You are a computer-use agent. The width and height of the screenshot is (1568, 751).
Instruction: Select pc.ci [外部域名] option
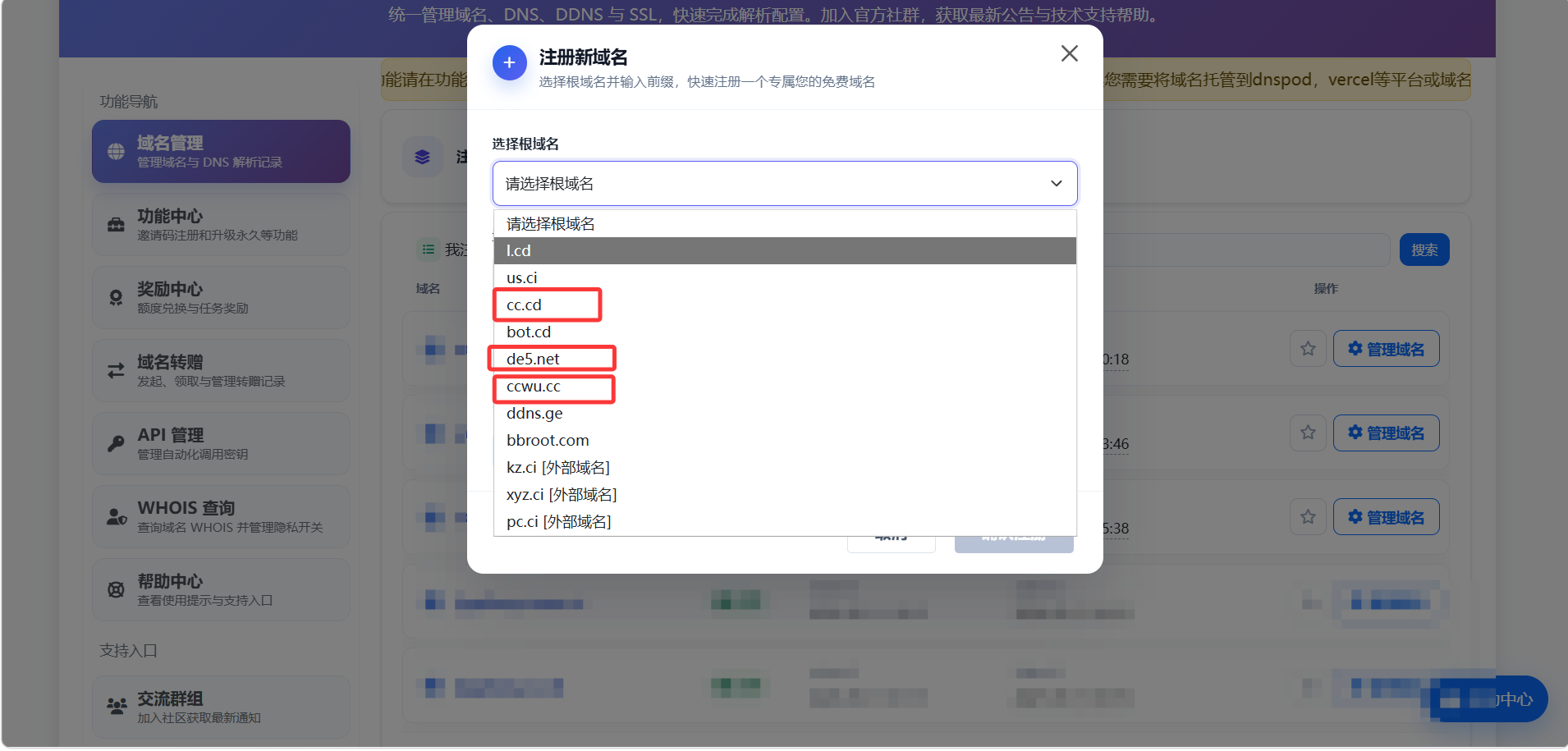pos(785,521)
